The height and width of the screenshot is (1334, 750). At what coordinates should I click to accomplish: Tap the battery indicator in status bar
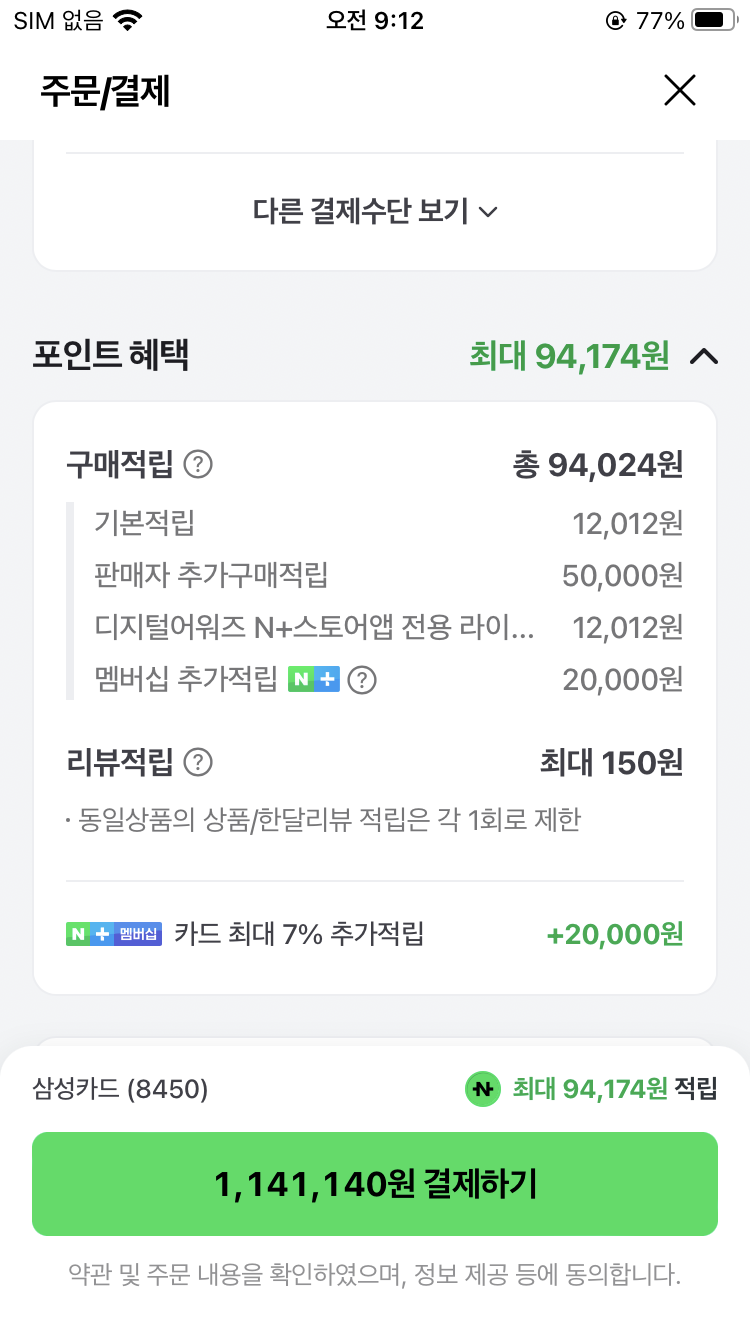coord(714,20)
